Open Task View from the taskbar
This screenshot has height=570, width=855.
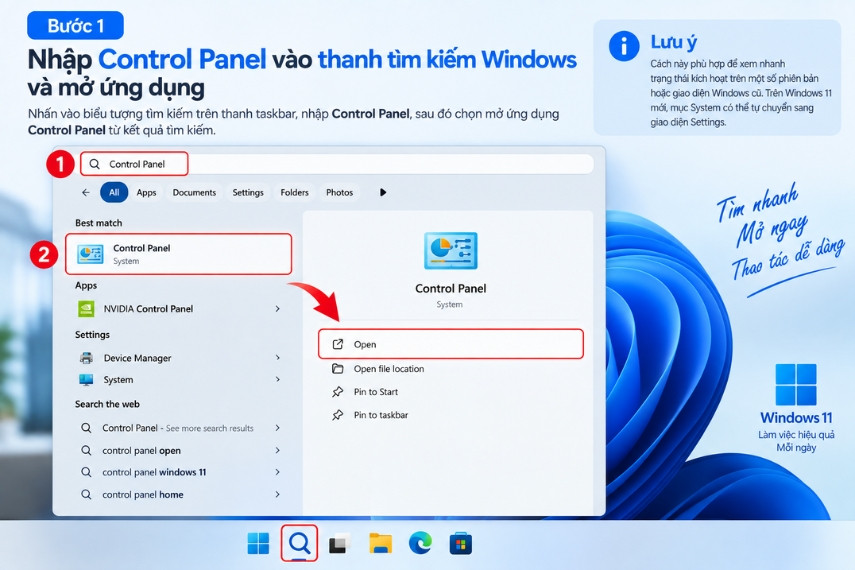tap(339, 544)
